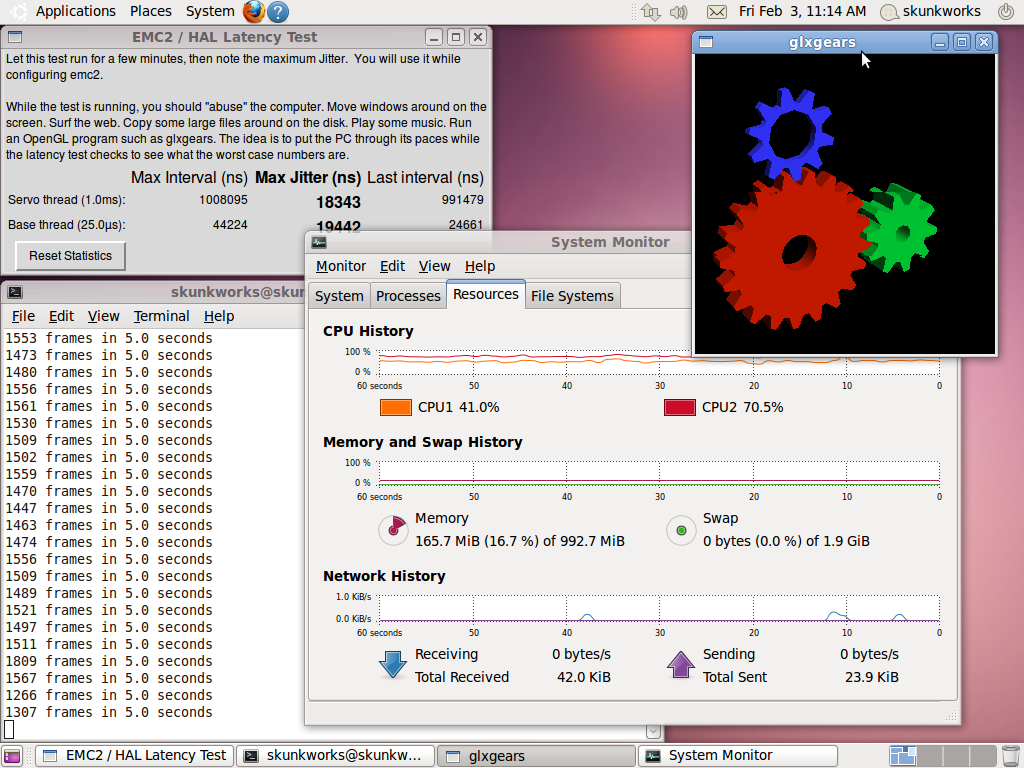Activate the glxgears taskbar button
This screenshot has width=1024, height=768.
coord(536,756)
